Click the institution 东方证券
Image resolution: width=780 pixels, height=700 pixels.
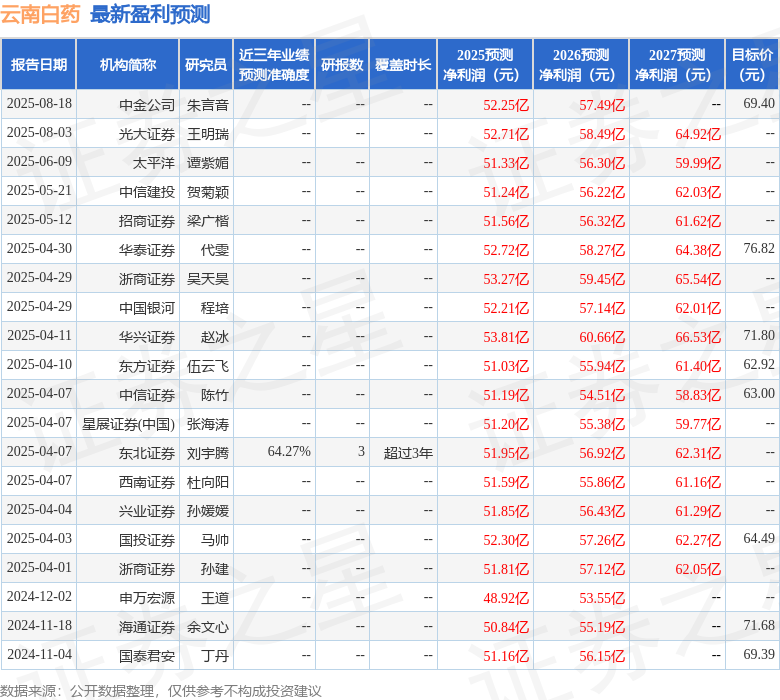(147, 366)
